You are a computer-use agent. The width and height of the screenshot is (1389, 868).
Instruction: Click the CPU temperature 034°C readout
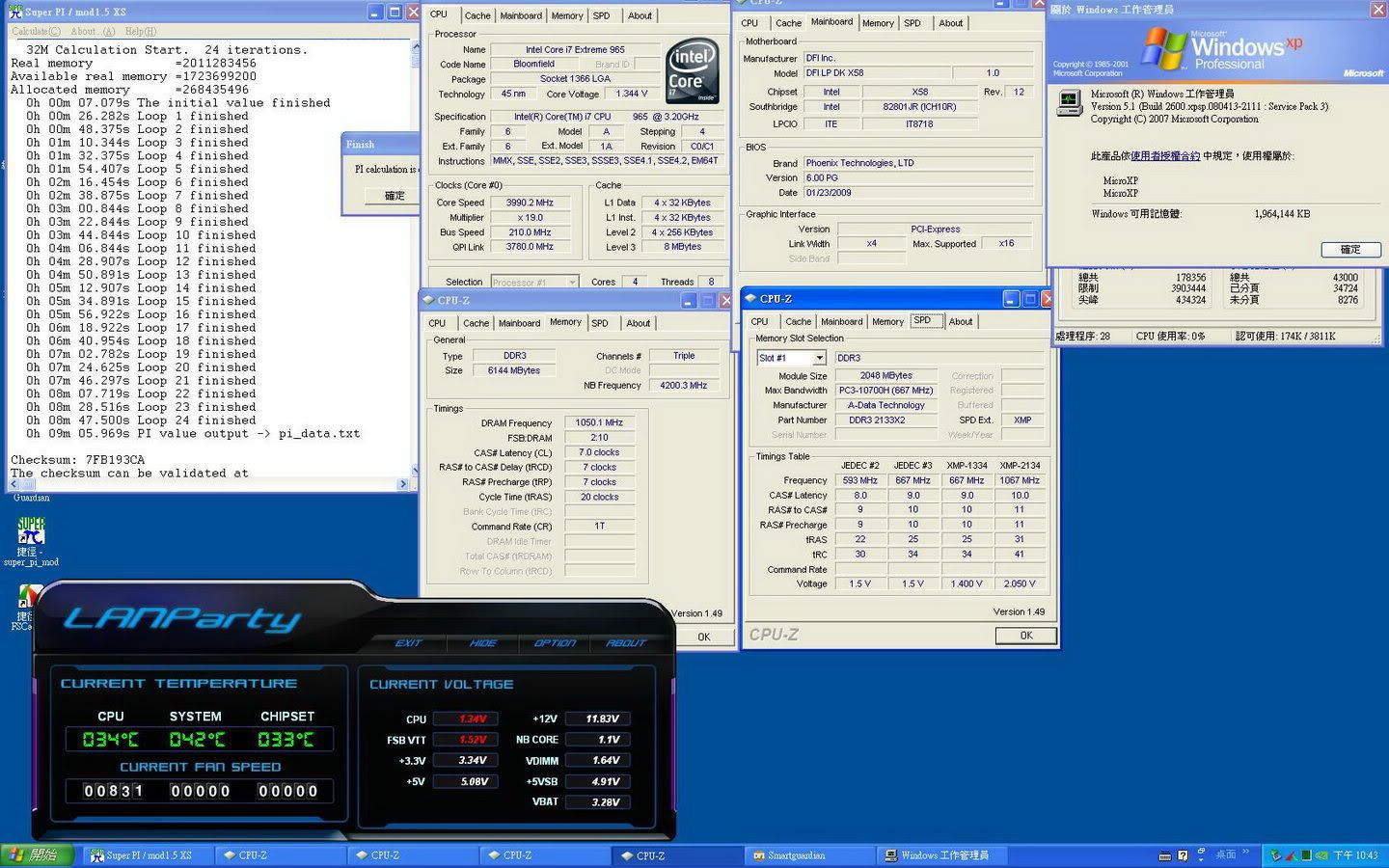point(111,740)
